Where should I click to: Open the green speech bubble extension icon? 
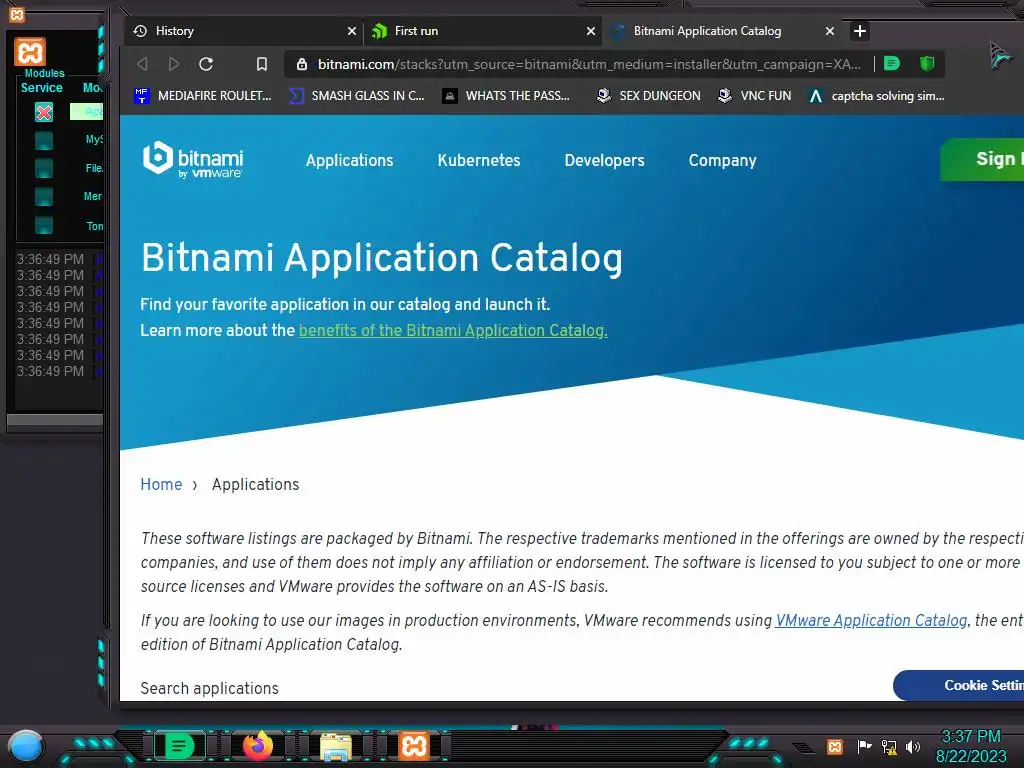(892, 63)
